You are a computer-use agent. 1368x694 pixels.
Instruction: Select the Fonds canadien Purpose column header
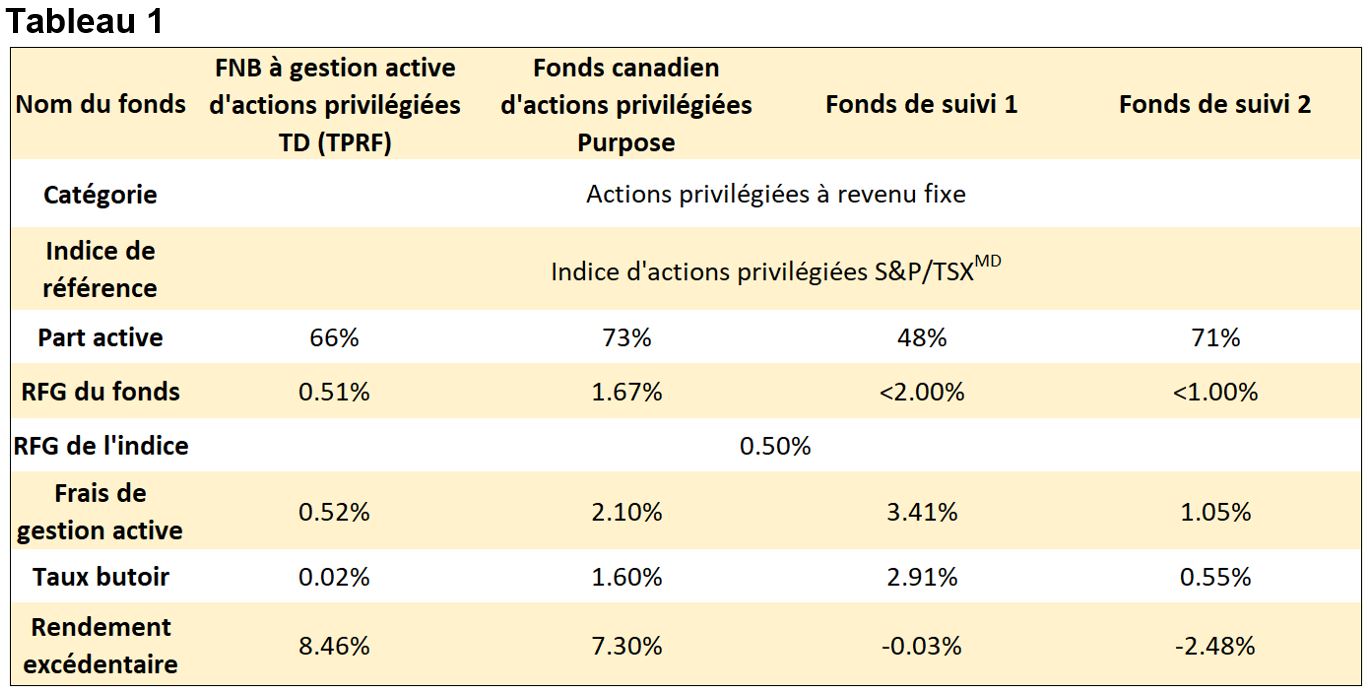point(626,105)
